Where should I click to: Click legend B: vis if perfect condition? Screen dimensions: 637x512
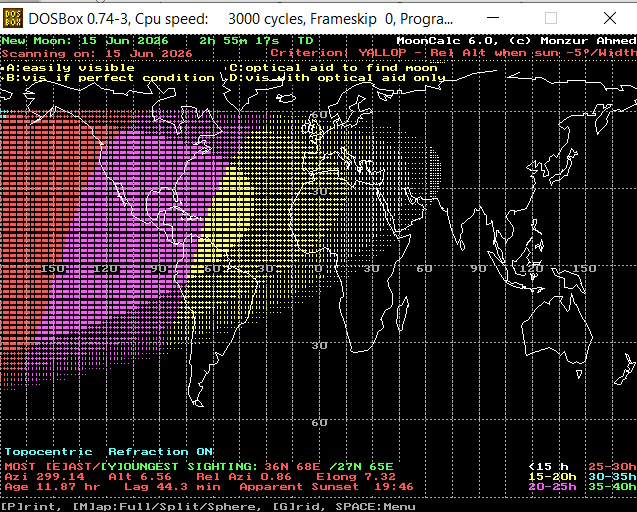pyautogui.click(x=110, y=78)
